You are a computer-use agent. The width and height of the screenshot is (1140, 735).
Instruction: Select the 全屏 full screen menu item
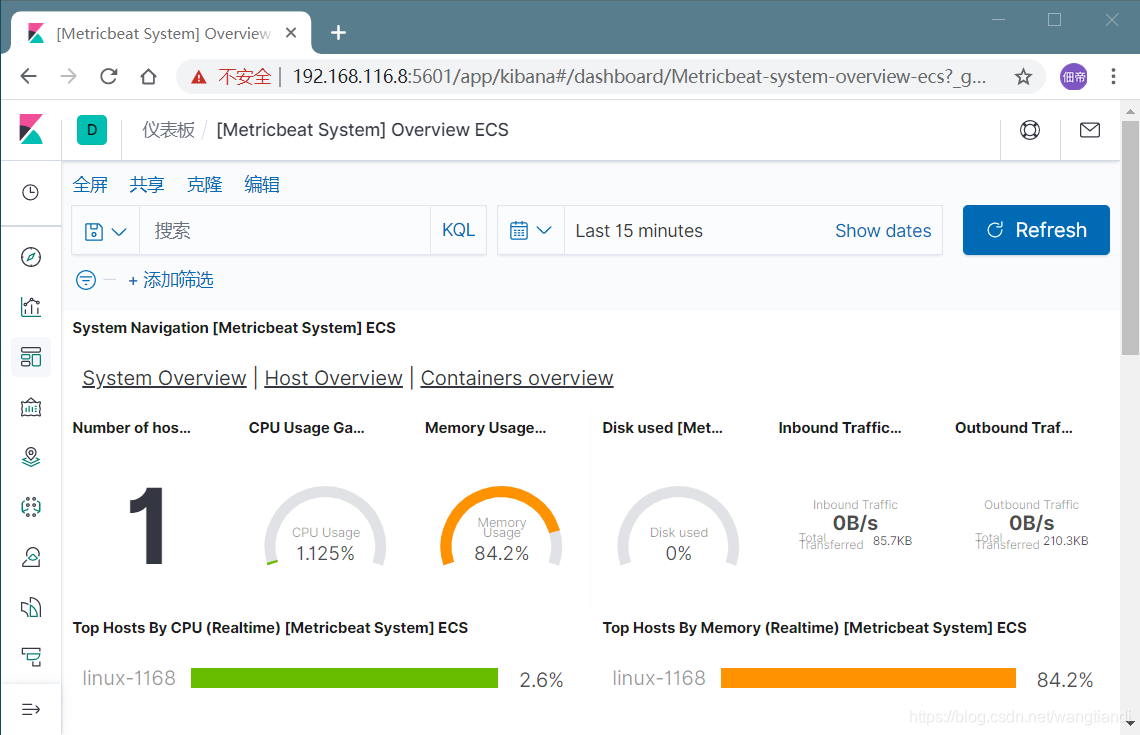point(90,185)
